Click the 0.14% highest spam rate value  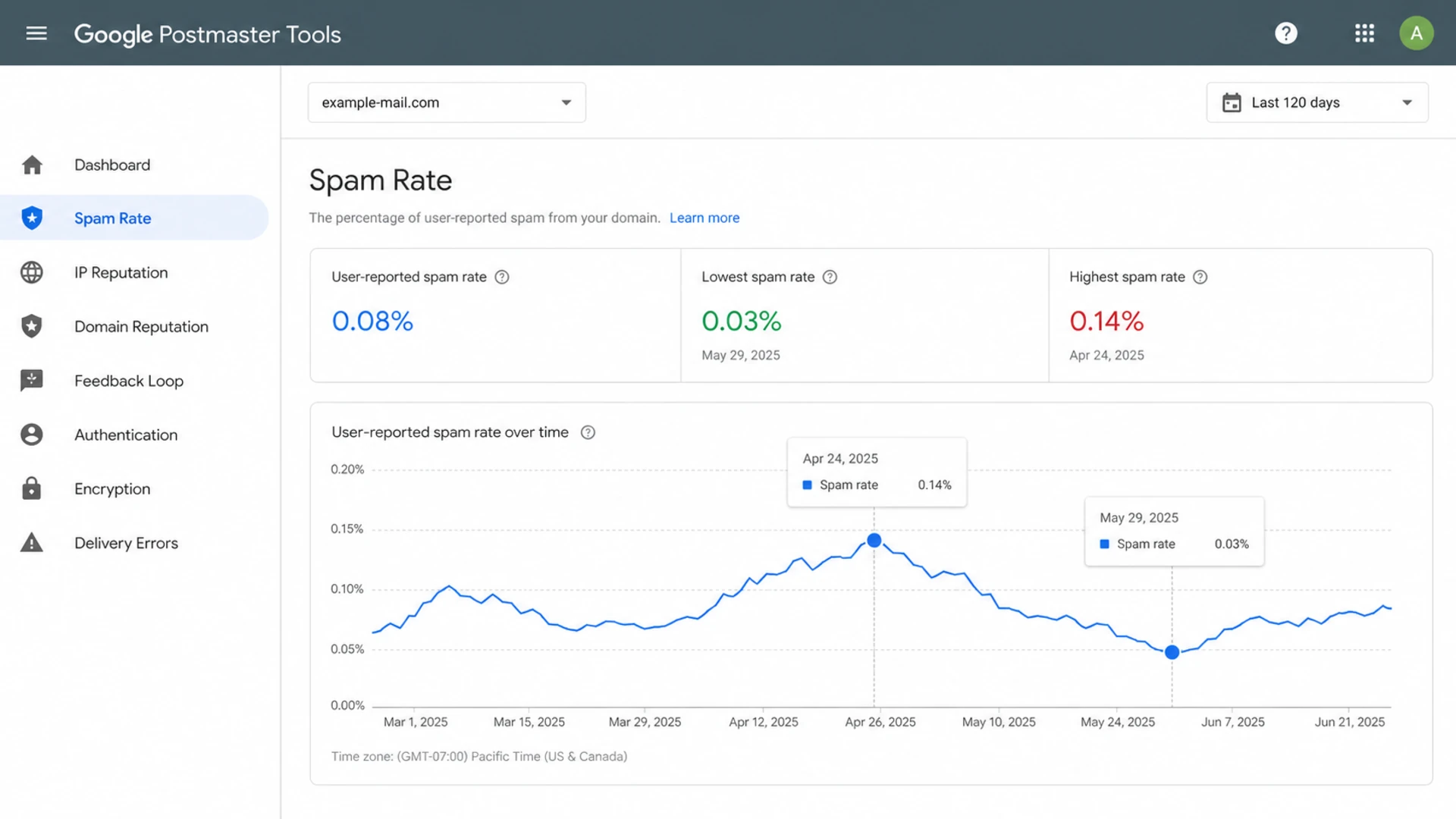1106,321
